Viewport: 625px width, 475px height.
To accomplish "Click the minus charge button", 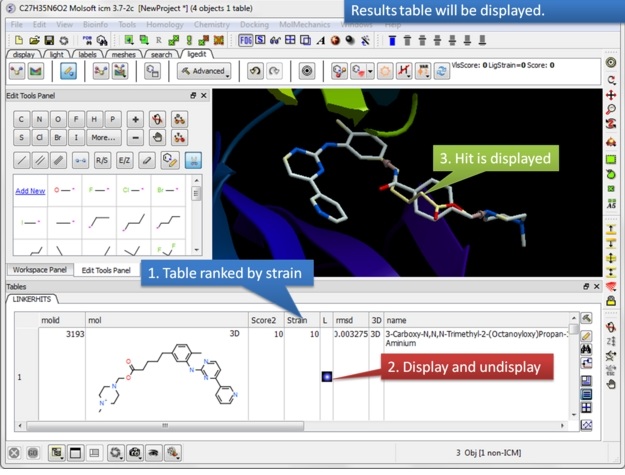I will [136, 138].
